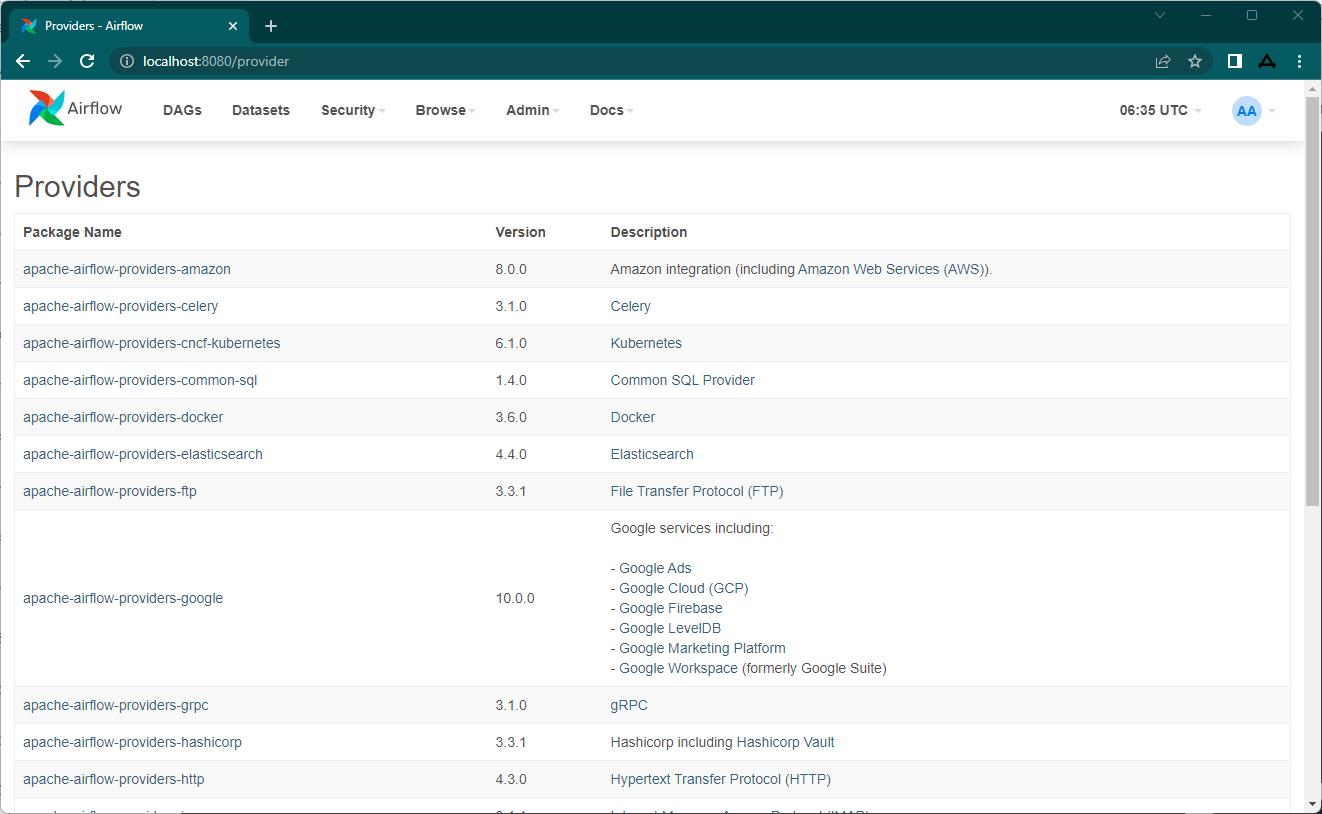Open the DAGs page
Viewport: 1322px width, 814px height.
[182, 110]
